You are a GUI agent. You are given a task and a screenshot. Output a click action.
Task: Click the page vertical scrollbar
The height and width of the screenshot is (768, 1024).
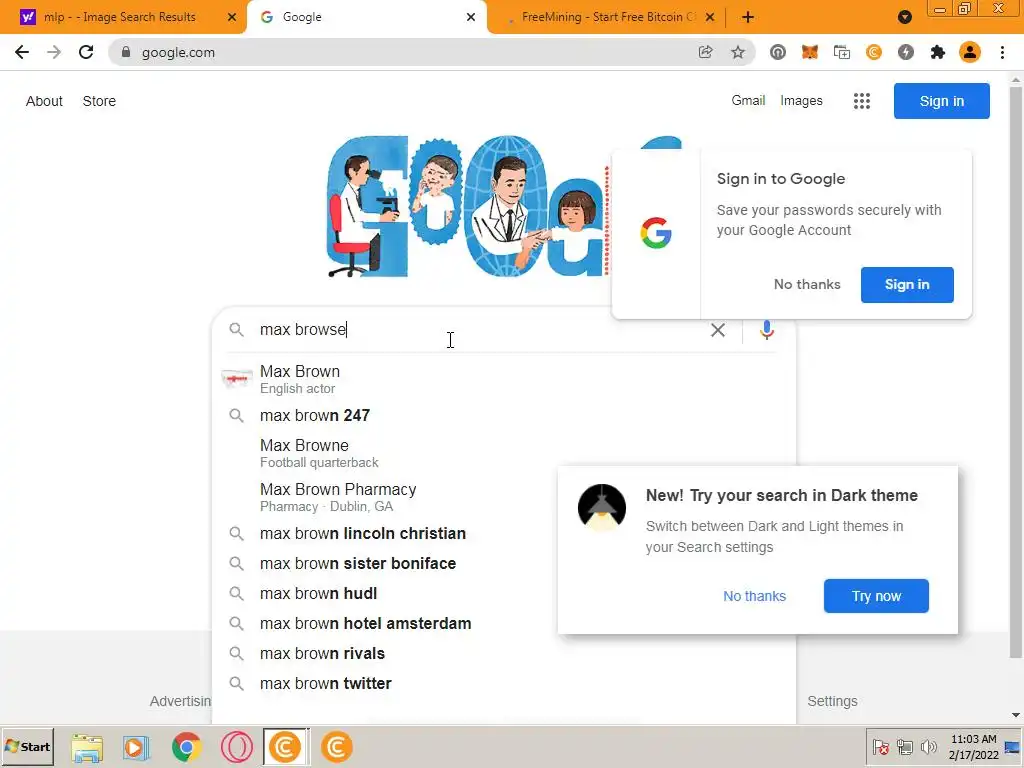click(x=1016, y=372)
